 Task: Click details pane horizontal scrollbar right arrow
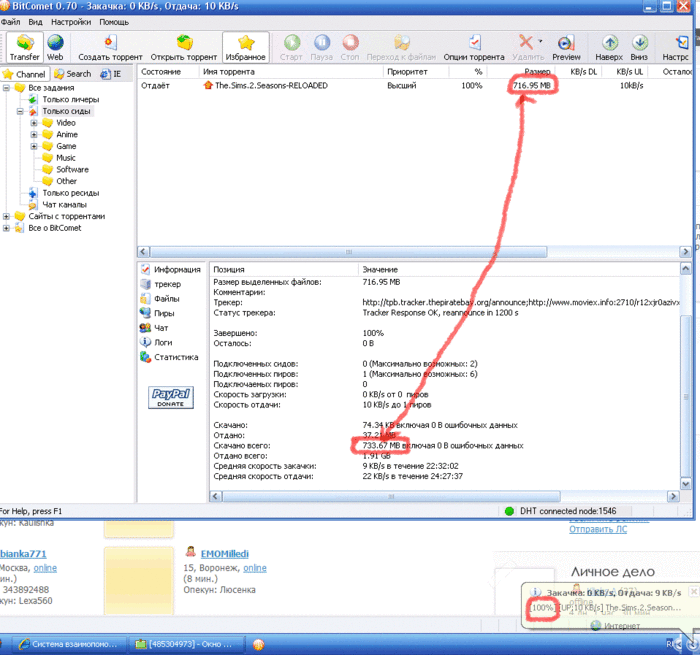pos(673,496)
